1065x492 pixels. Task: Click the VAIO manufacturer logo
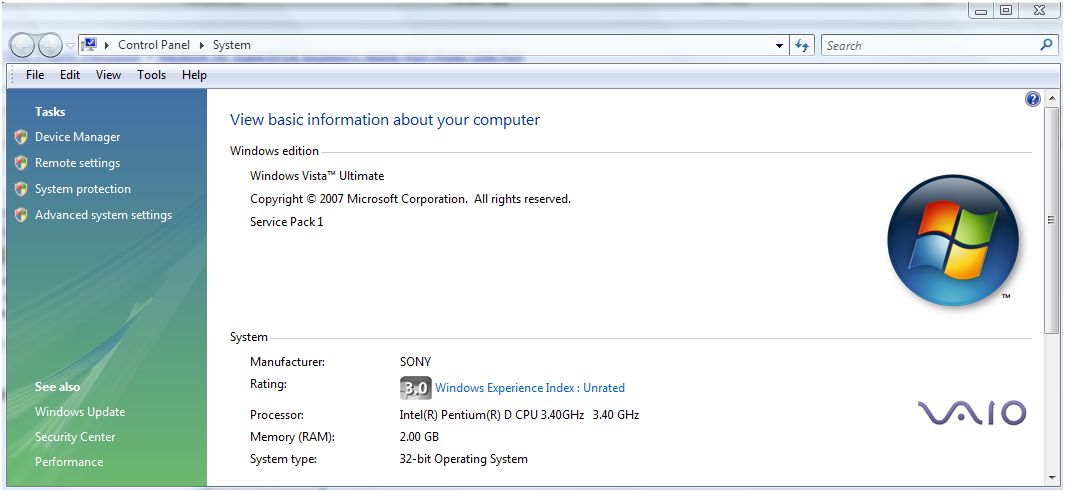(x=972, y=412)
